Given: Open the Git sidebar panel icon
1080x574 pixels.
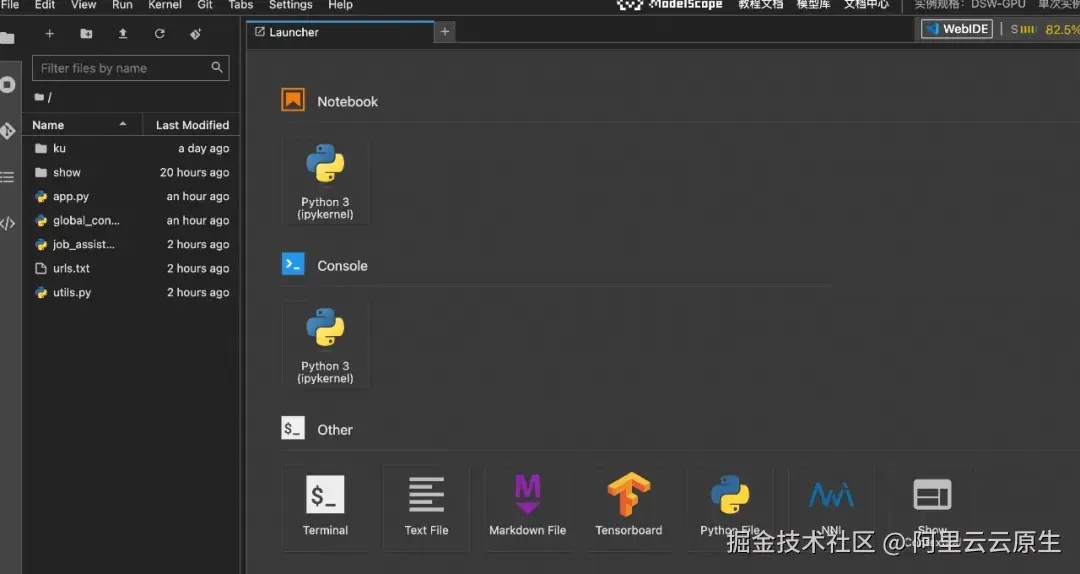Looking at the screenshot, I should point(8,131).
